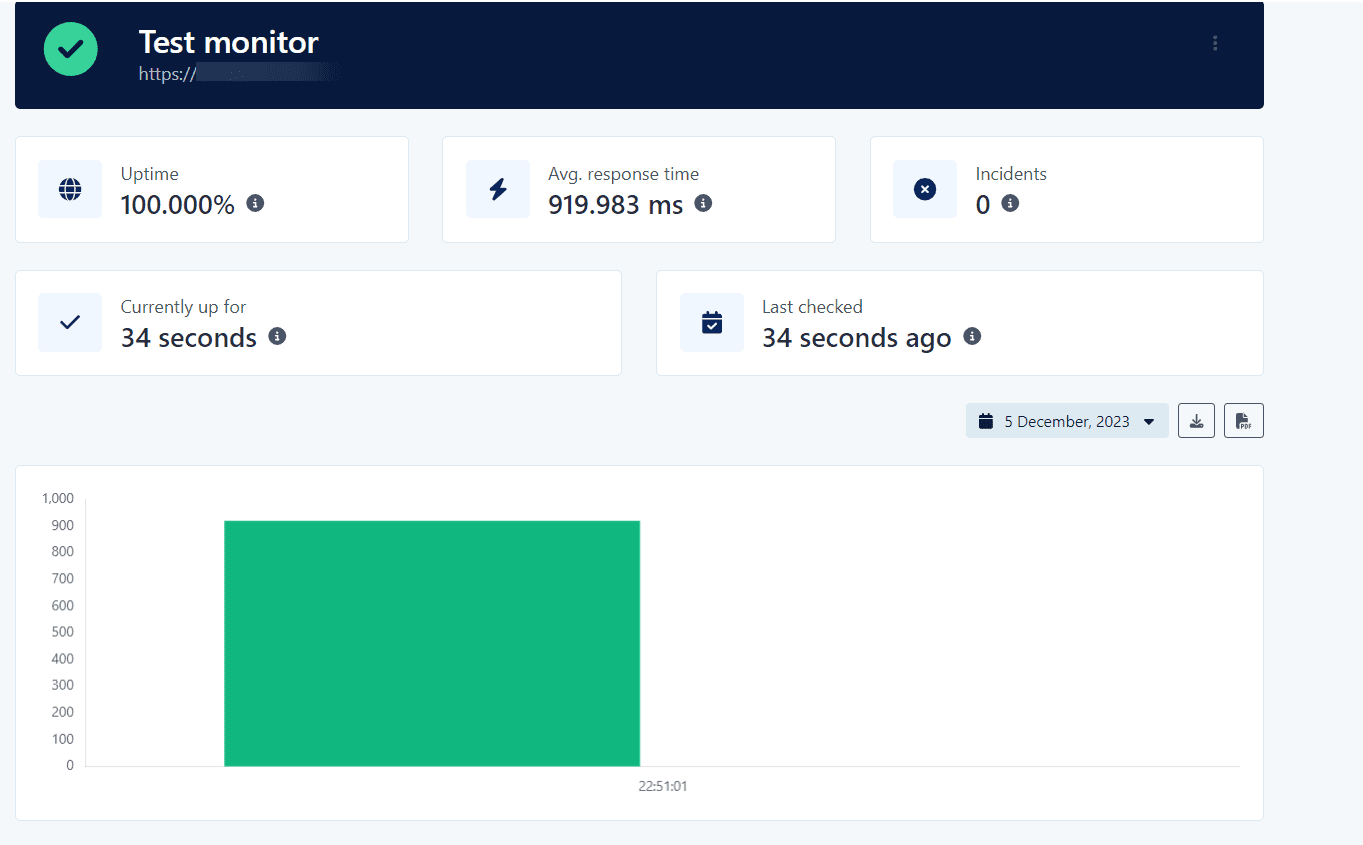Screen dimensions: 1363x845
Task: Open the three-dot monitor options menu
Action: (1215, 43)
